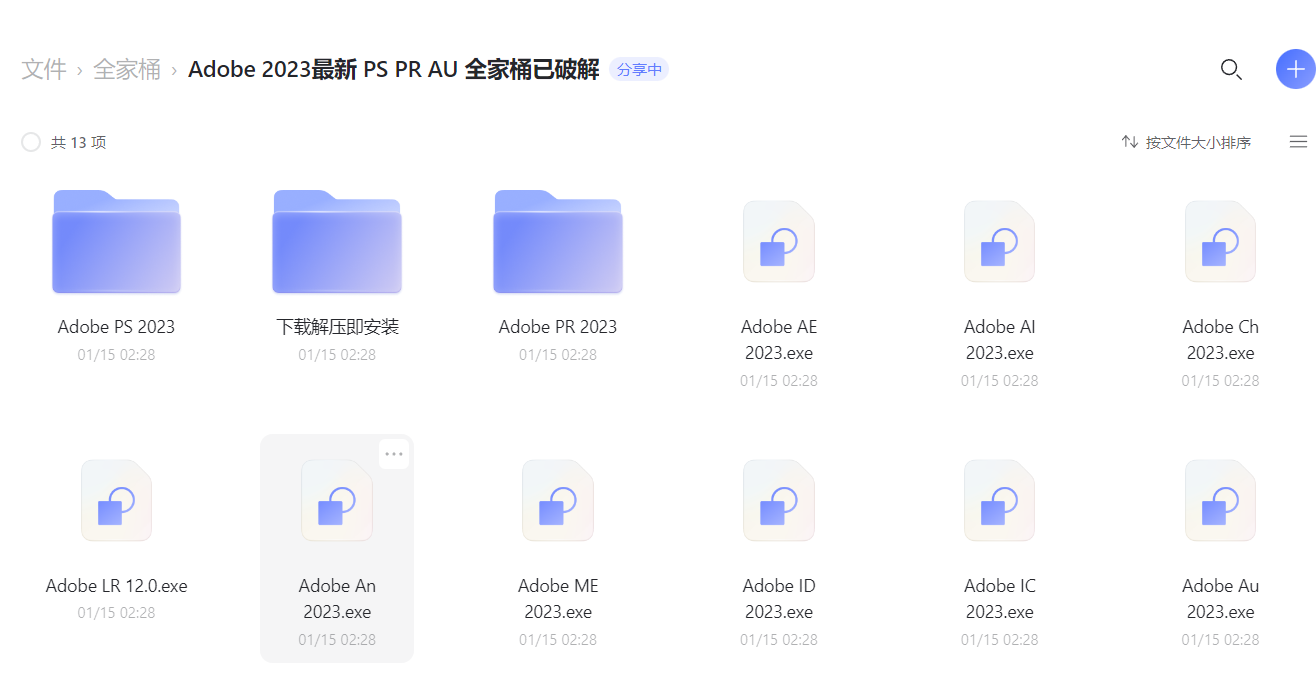
Task: Select the Adobe An 2023.exe file icon
Action: (x=337, y=501)
